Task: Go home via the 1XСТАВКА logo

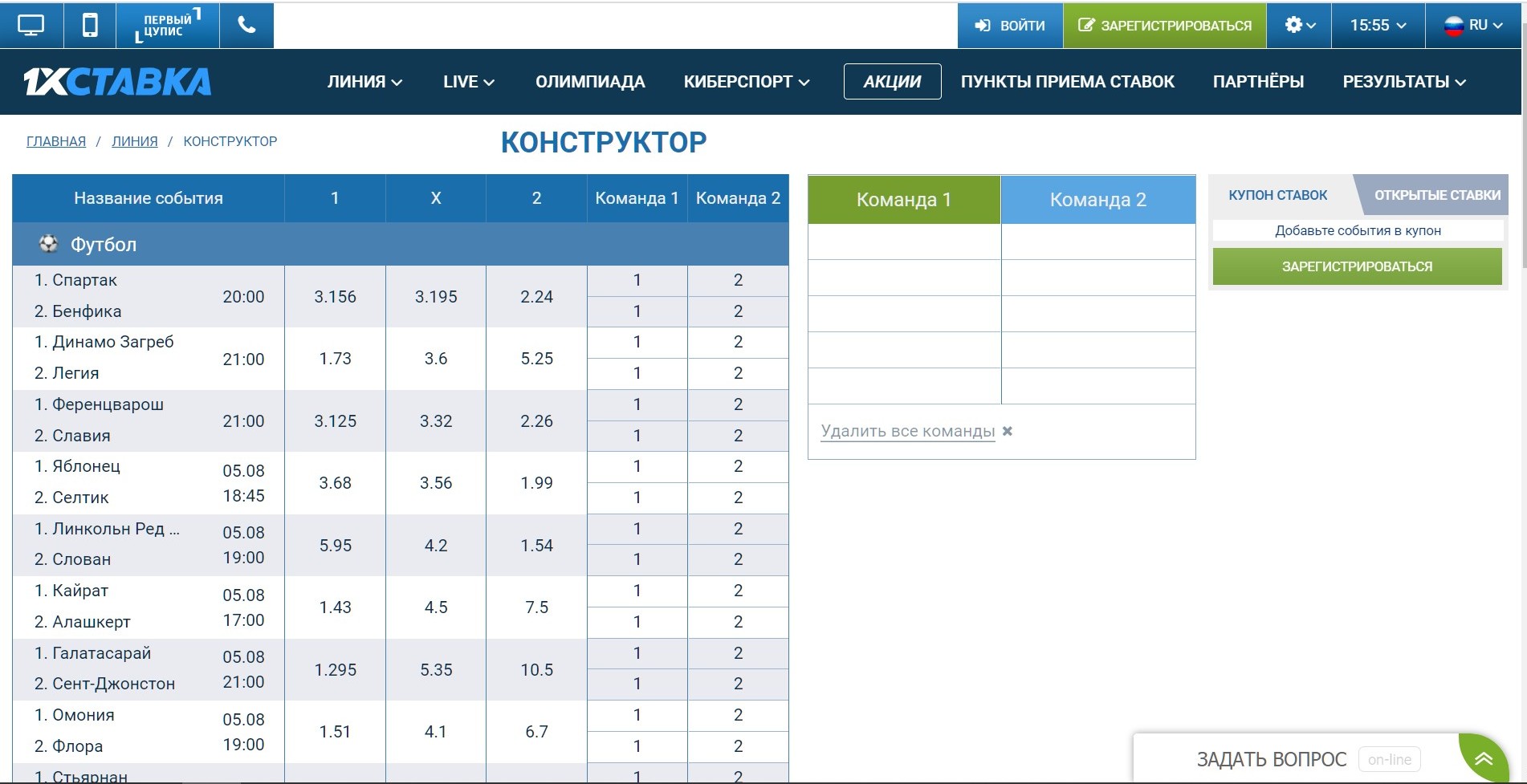Action: 117,82
